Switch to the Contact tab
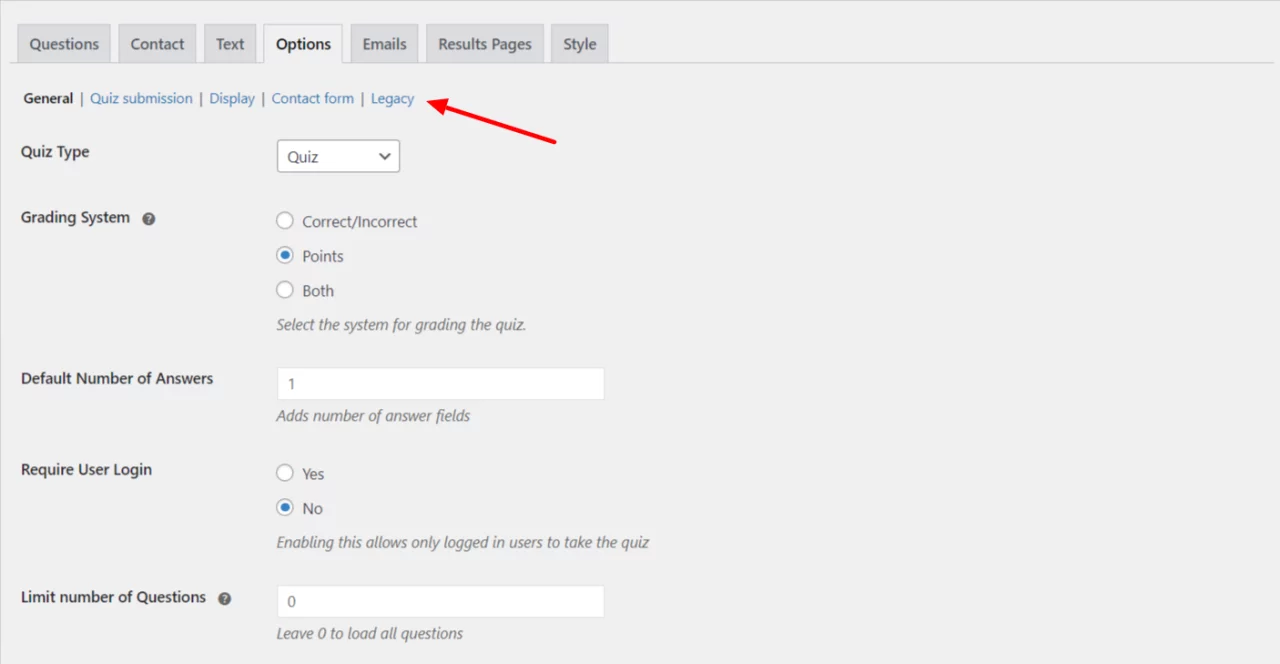 pos(157,44)
